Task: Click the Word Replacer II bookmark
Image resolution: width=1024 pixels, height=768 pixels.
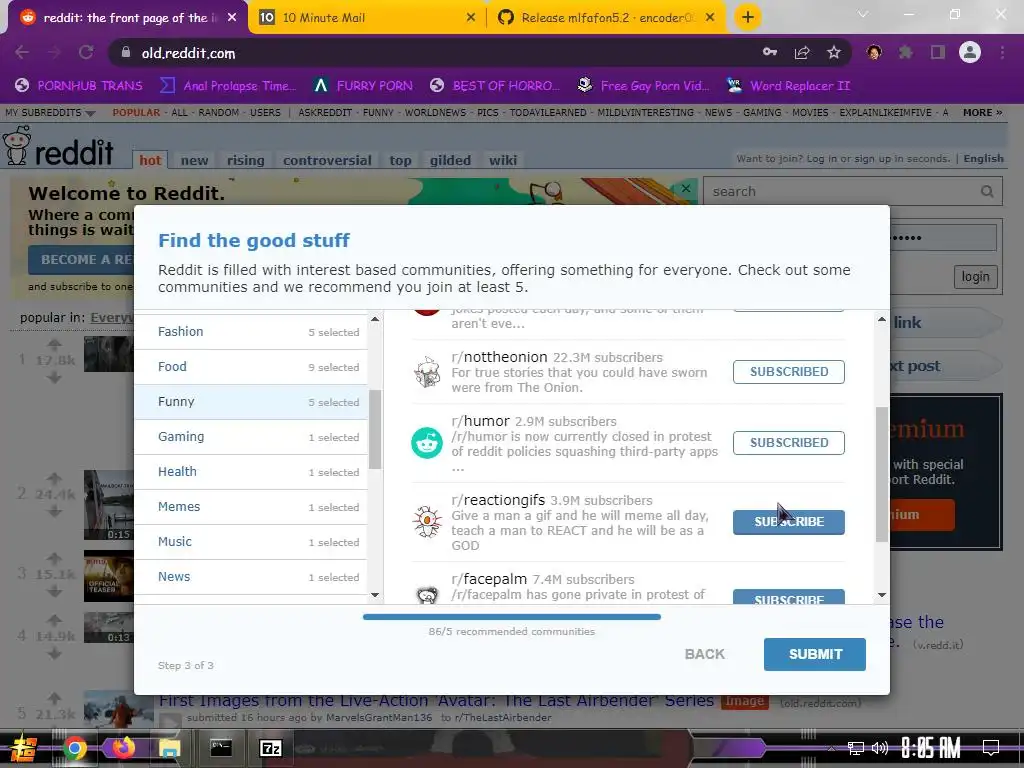Action: pos(788,86)
